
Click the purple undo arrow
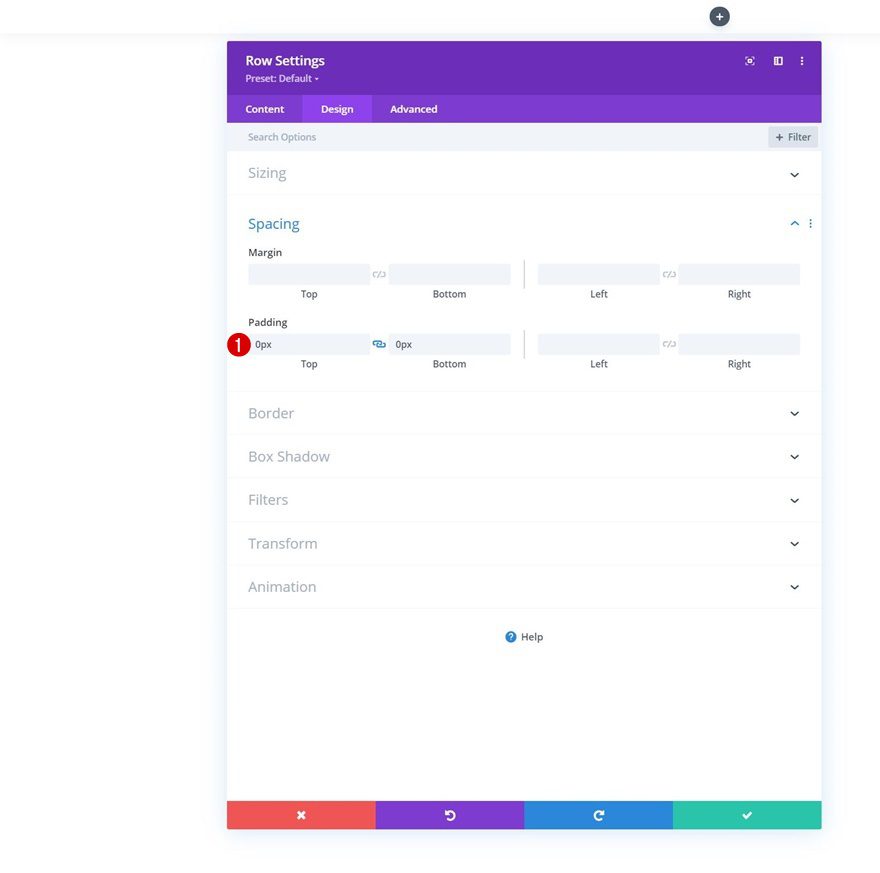450,815
